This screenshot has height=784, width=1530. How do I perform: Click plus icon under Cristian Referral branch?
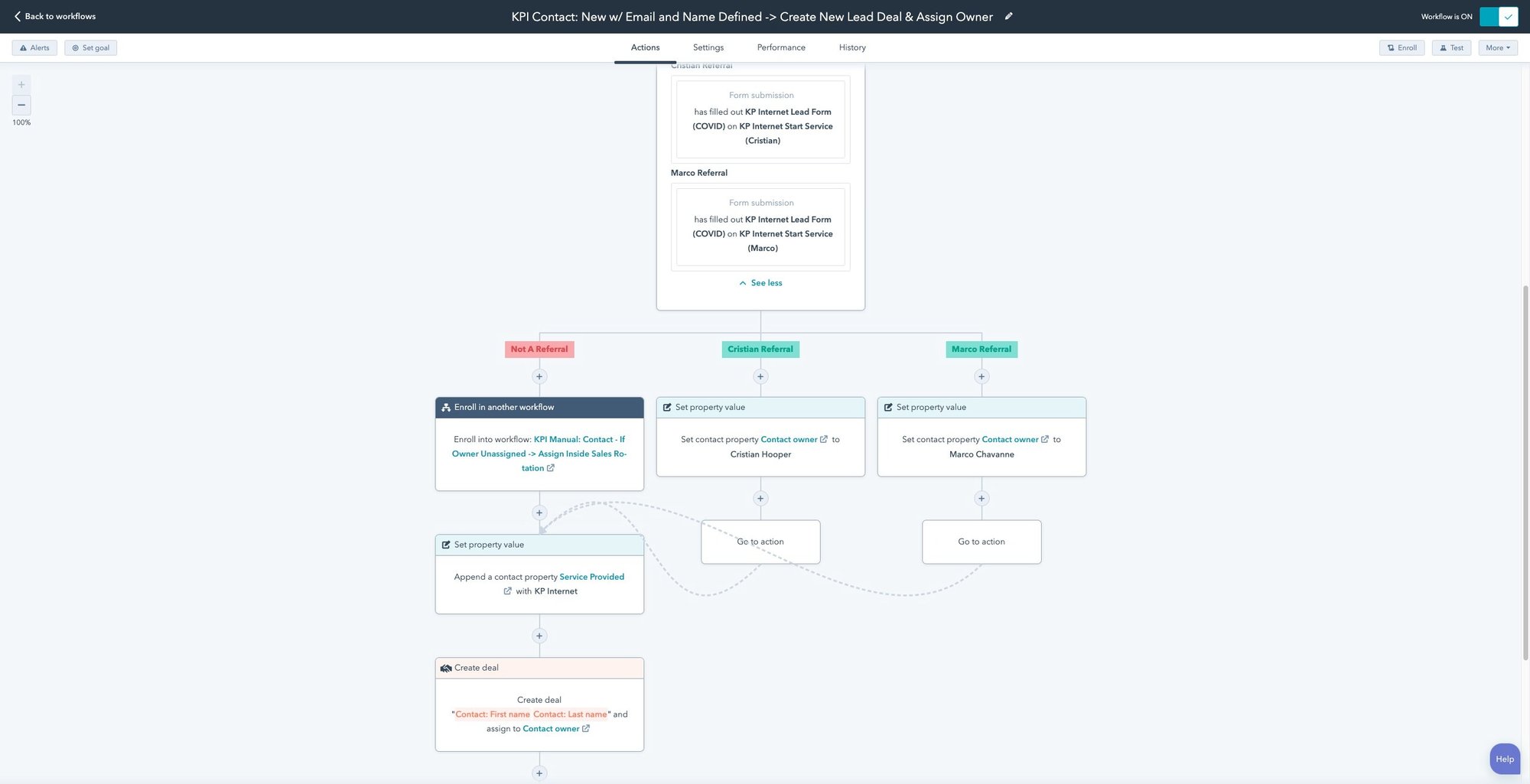coord(760,376)
